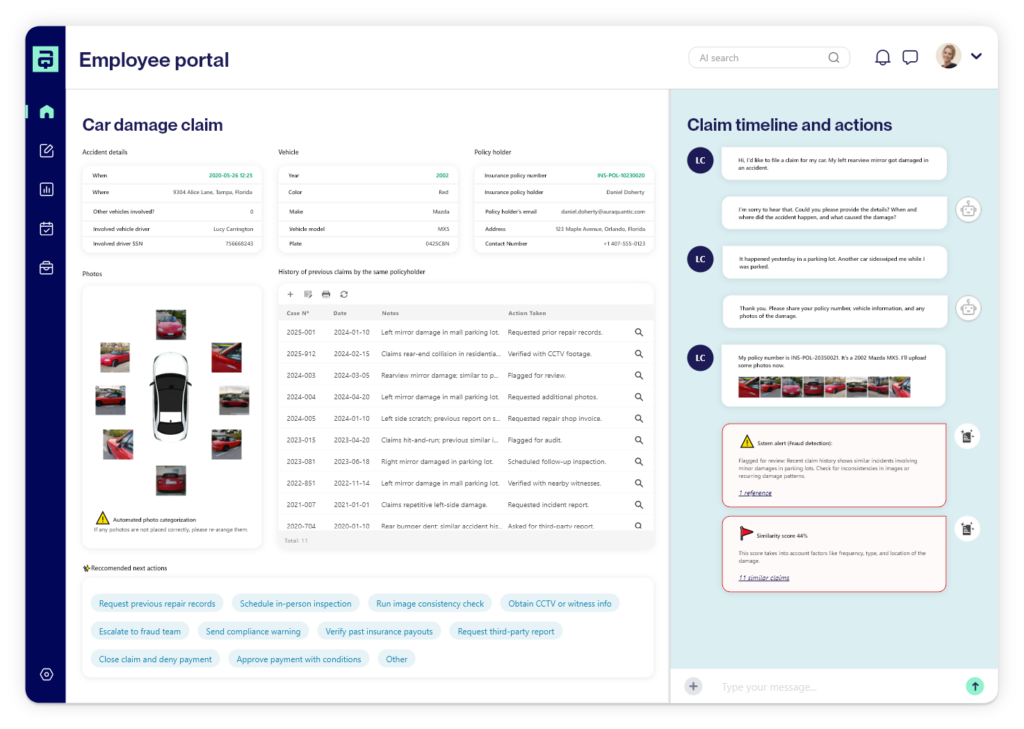Image resolution: width=1024 pixels, height=729 pixels.
Task: Refresh the claims history list
Action: coord(343,294)
